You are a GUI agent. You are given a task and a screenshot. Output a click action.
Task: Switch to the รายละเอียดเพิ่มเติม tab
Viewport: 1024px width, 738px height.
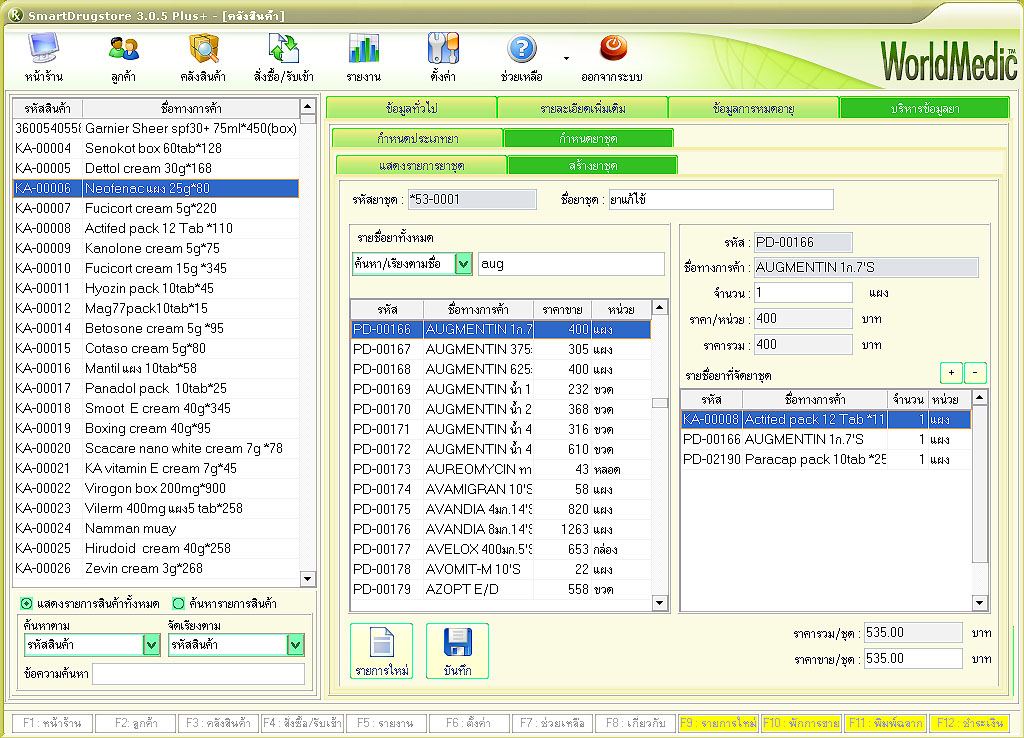[x=583, y=108]
